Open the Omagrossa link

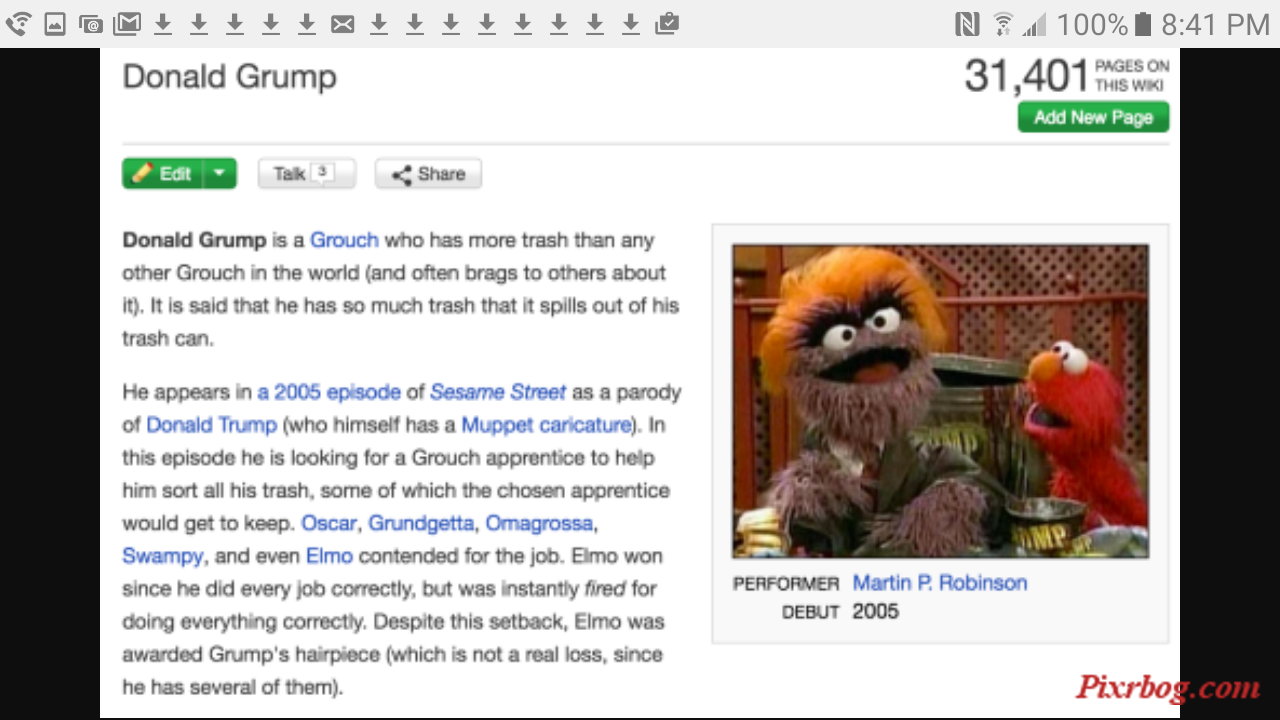coord(540,523)
